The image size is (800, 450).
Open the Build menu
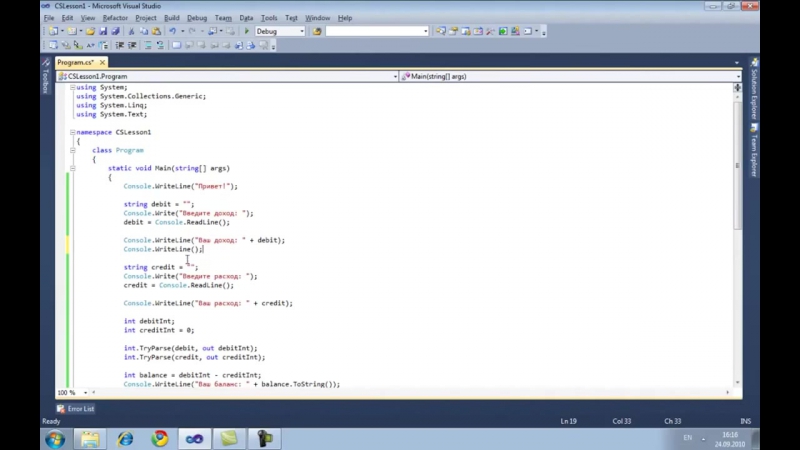pyautogui.click(x=172, y=18)
